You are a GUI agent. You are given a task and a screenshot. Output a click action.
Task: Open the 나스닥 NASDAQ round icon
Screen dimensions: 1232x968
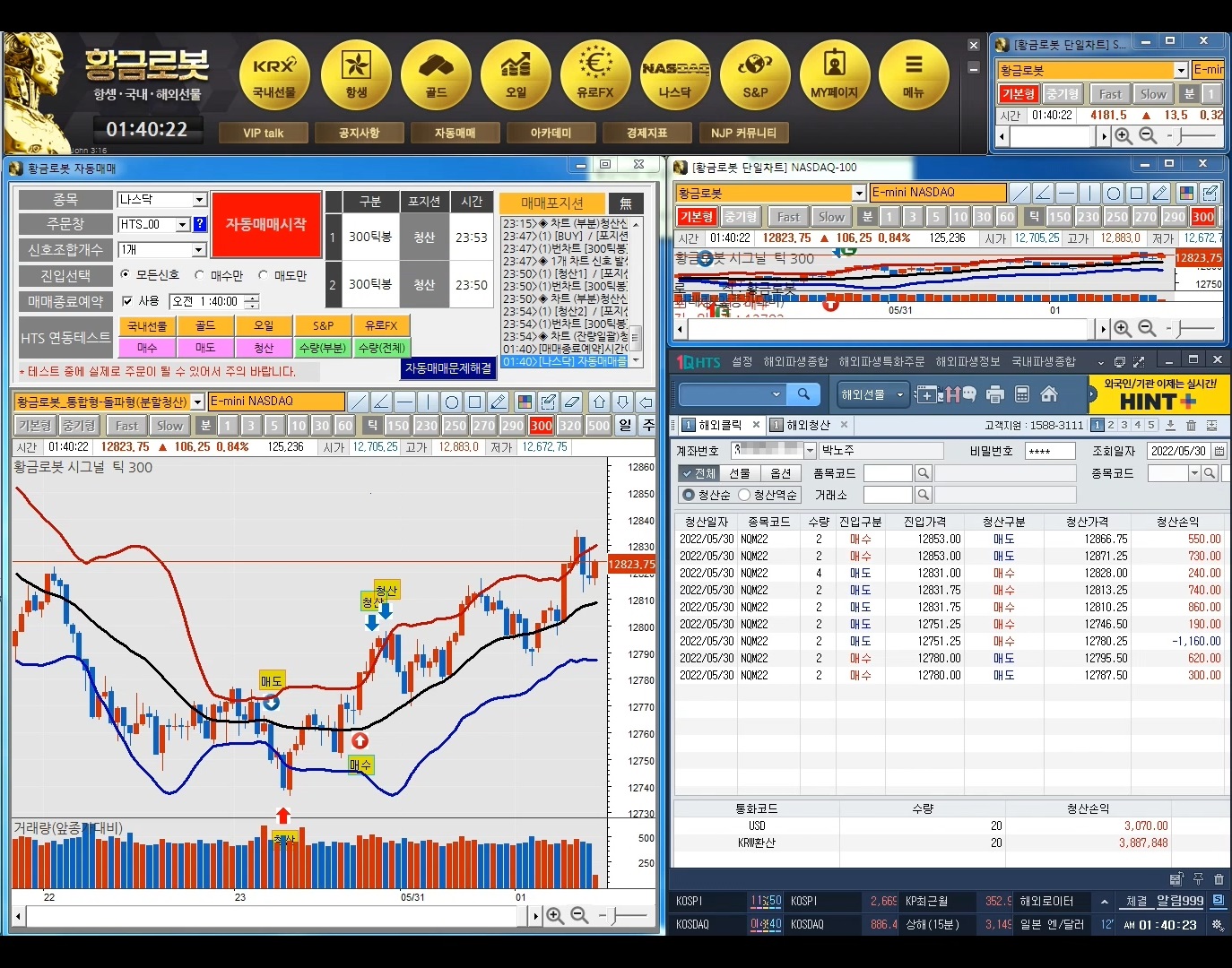point(675,75)
